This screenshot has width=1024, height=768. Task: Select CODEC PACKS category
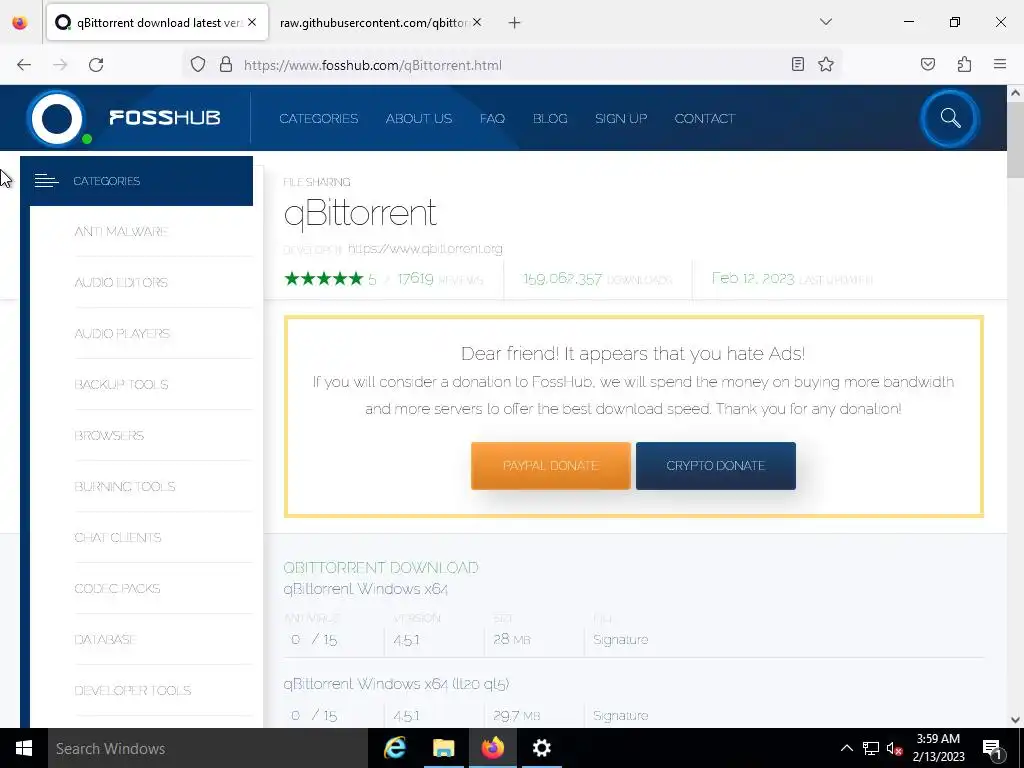point(117,588)
